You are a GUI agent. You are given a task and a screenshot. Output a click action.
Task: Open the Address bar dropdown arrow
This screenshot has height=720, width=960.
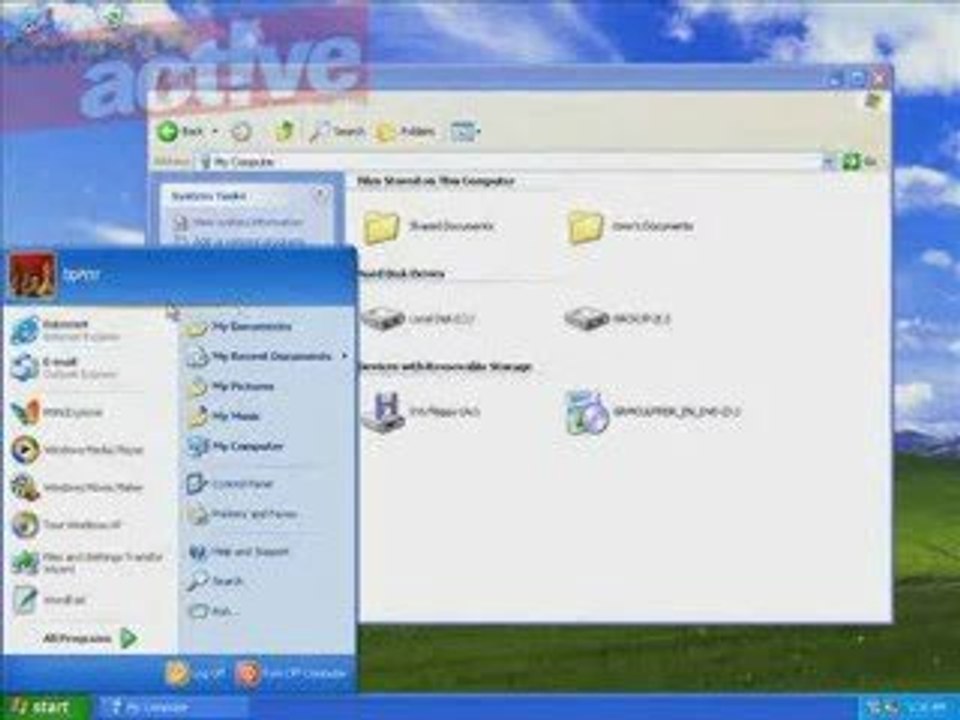point(828,162)
